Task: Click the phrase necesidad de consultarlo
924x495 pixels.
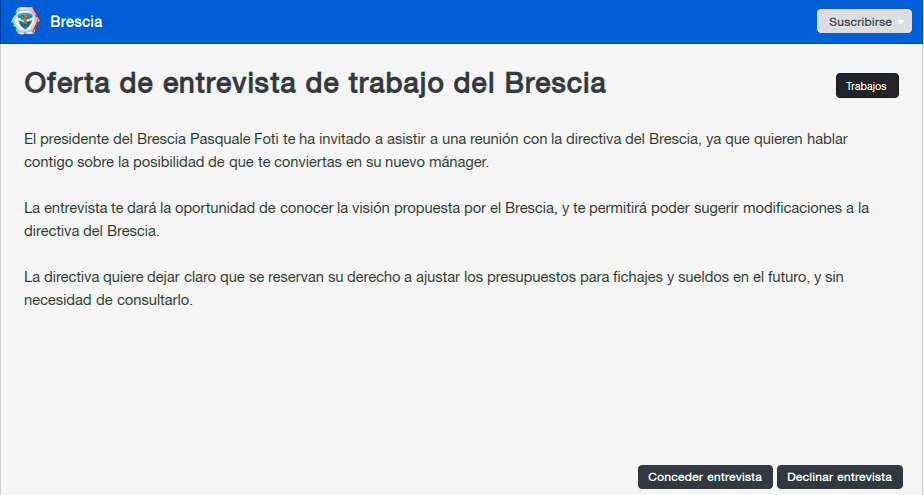Action: tap(108, 300)
